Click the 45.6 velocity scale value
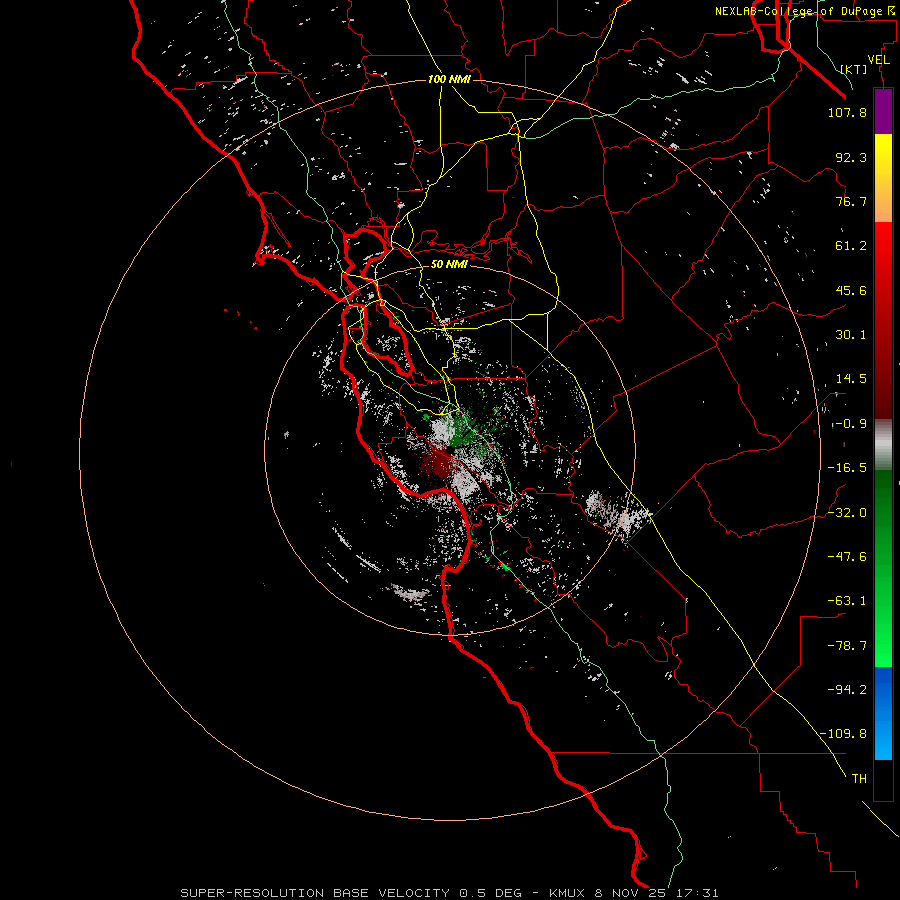The height and width of the screenshot is (900, 900). 851,290
